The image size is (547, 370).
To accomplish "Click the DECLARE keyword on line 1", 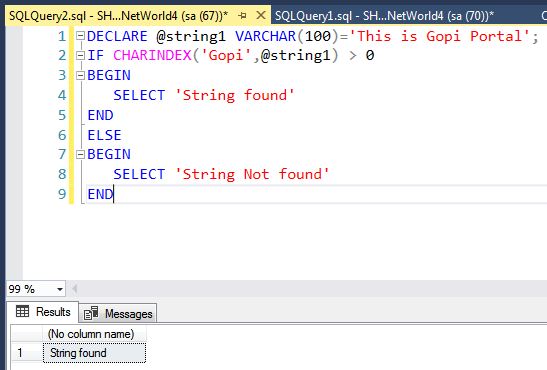I will pos(117,36).
